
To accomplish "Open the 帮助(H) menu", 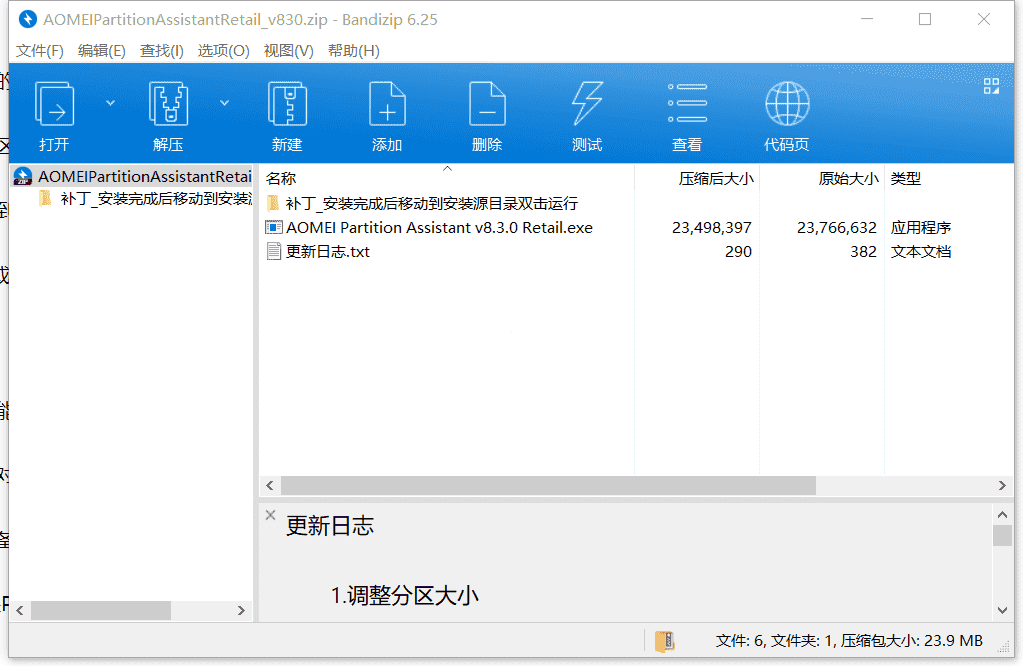I will [354, 51].
